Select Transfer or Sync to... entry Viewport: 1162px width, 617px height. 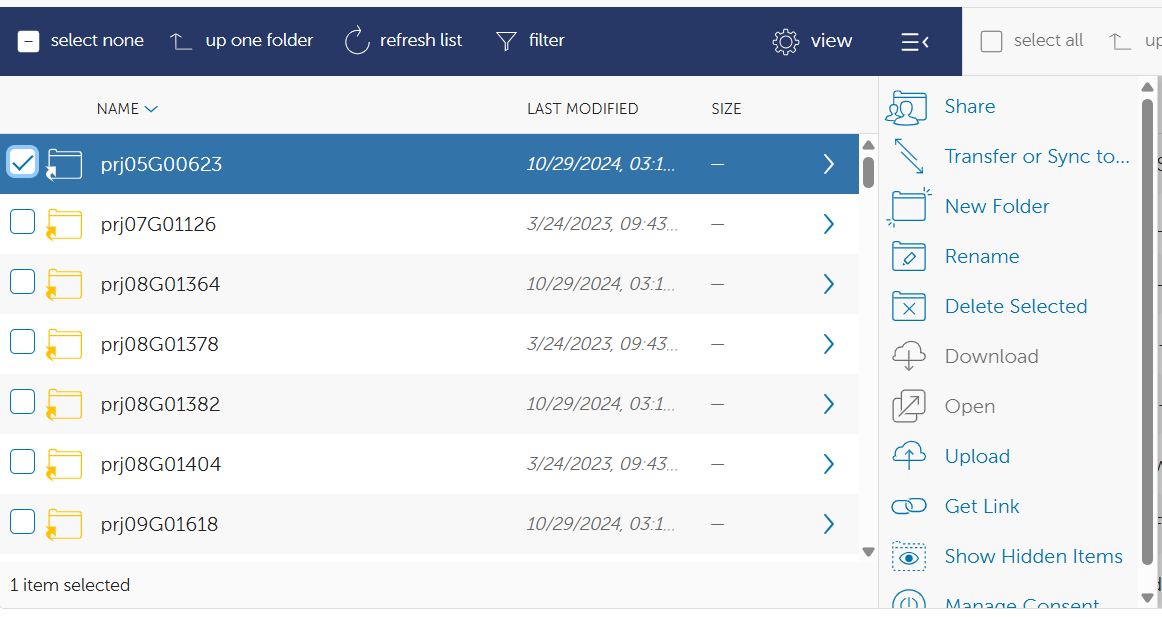[x=1037, y=156]
